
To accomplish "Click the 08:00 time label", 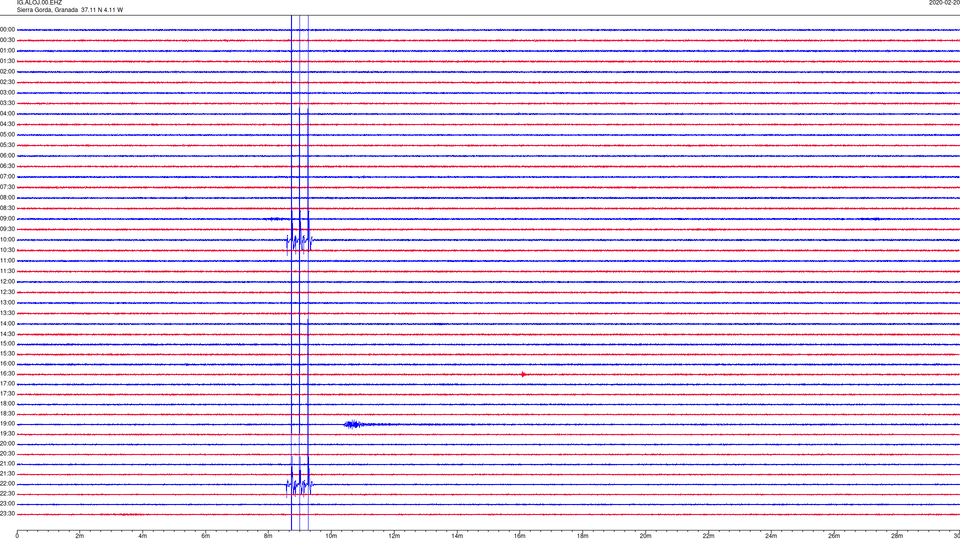I will [x=7, y=198].
